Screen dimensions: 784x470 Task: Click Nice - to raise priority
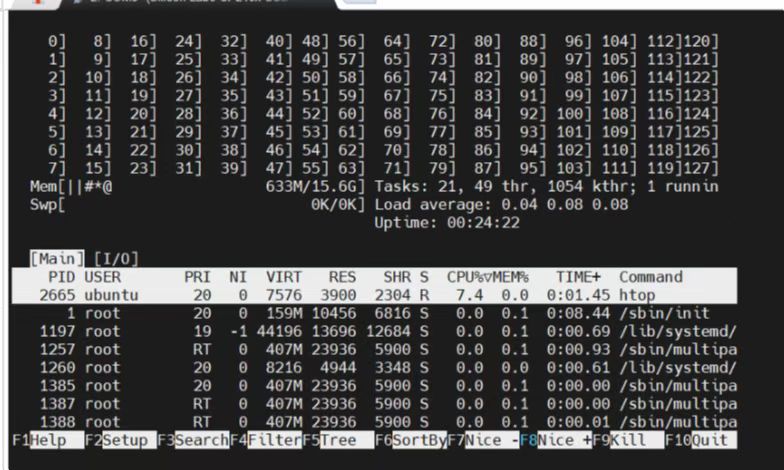coord(492,440)
